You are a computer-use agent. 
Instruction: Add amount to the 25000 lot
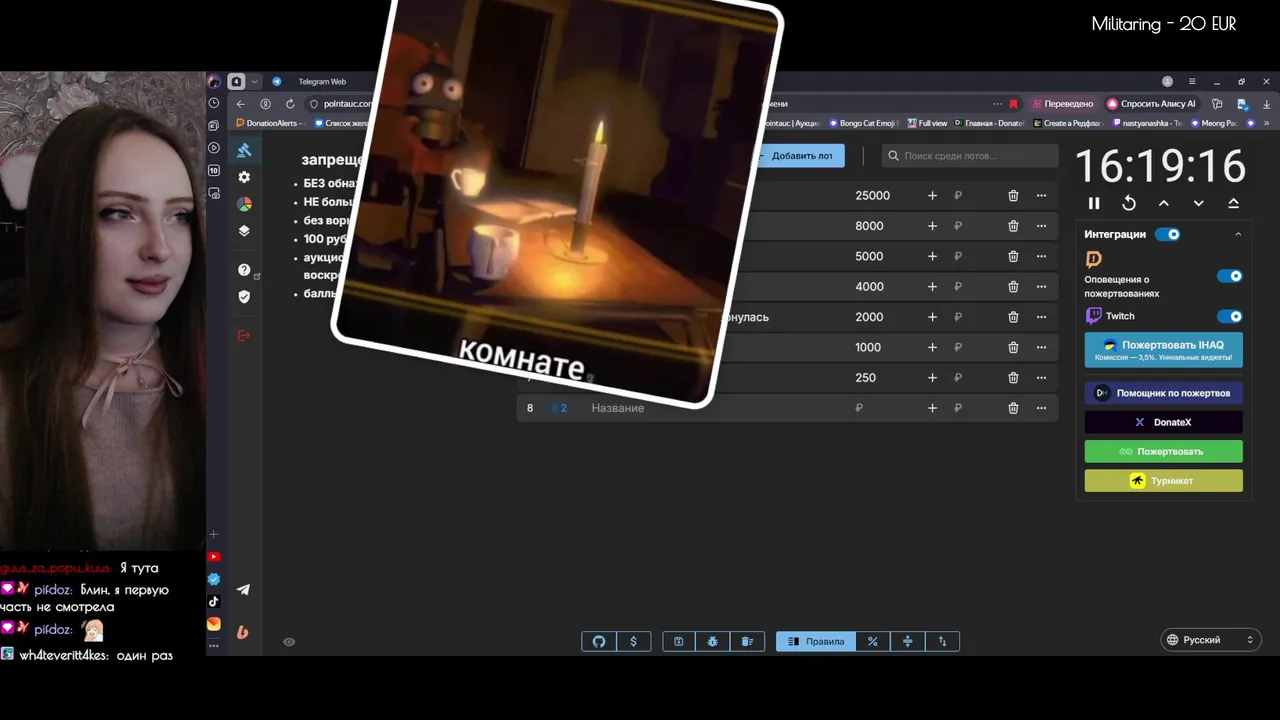932,196
